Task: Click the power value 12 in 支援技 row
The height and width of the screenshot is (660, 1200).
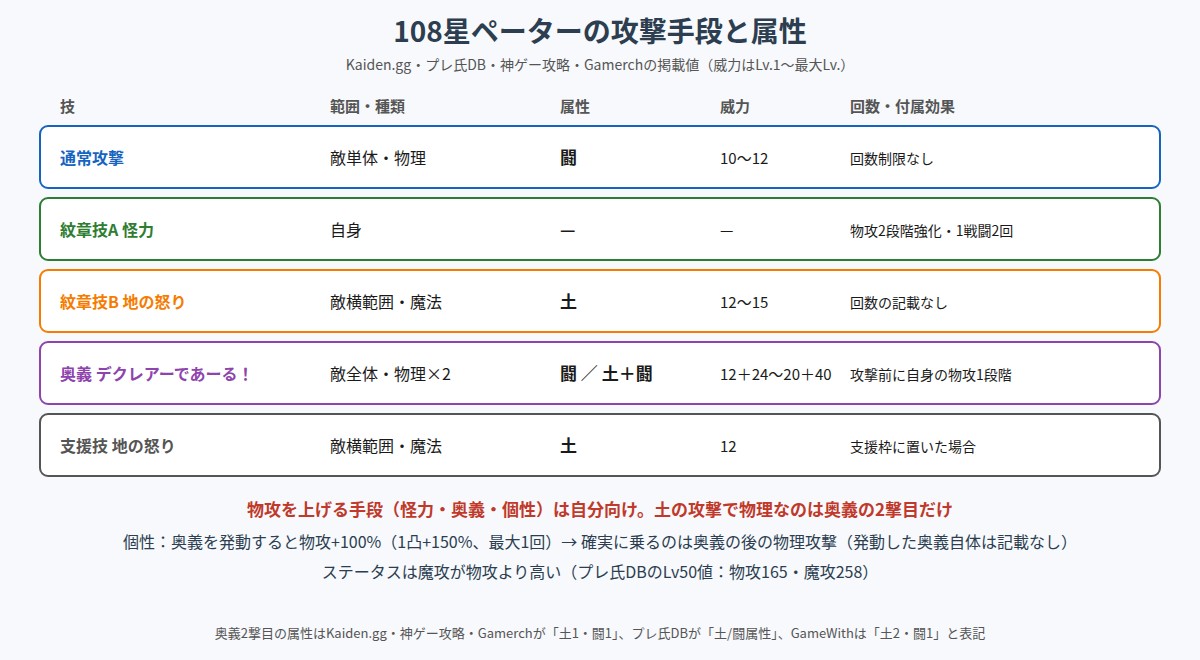Action: tap(728, 446)
